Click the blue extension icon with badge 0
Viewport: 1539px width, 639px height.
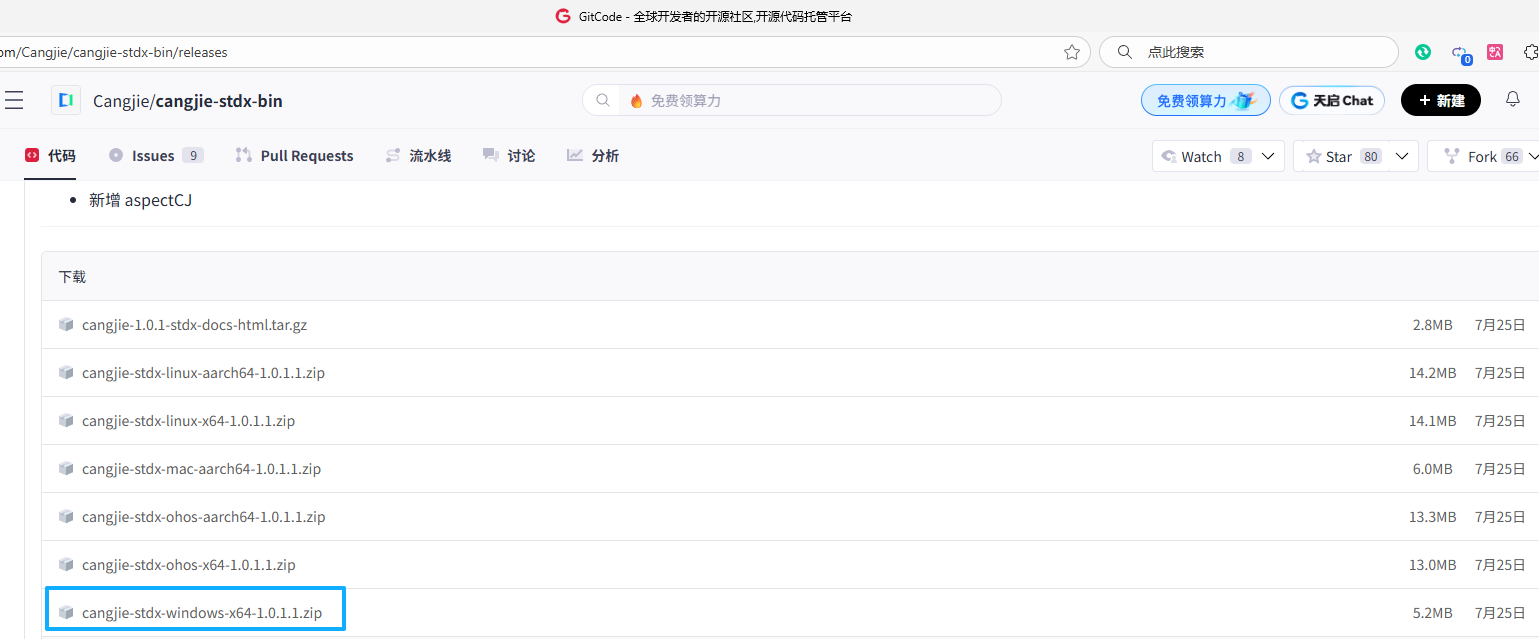[x=1461, y=54]
